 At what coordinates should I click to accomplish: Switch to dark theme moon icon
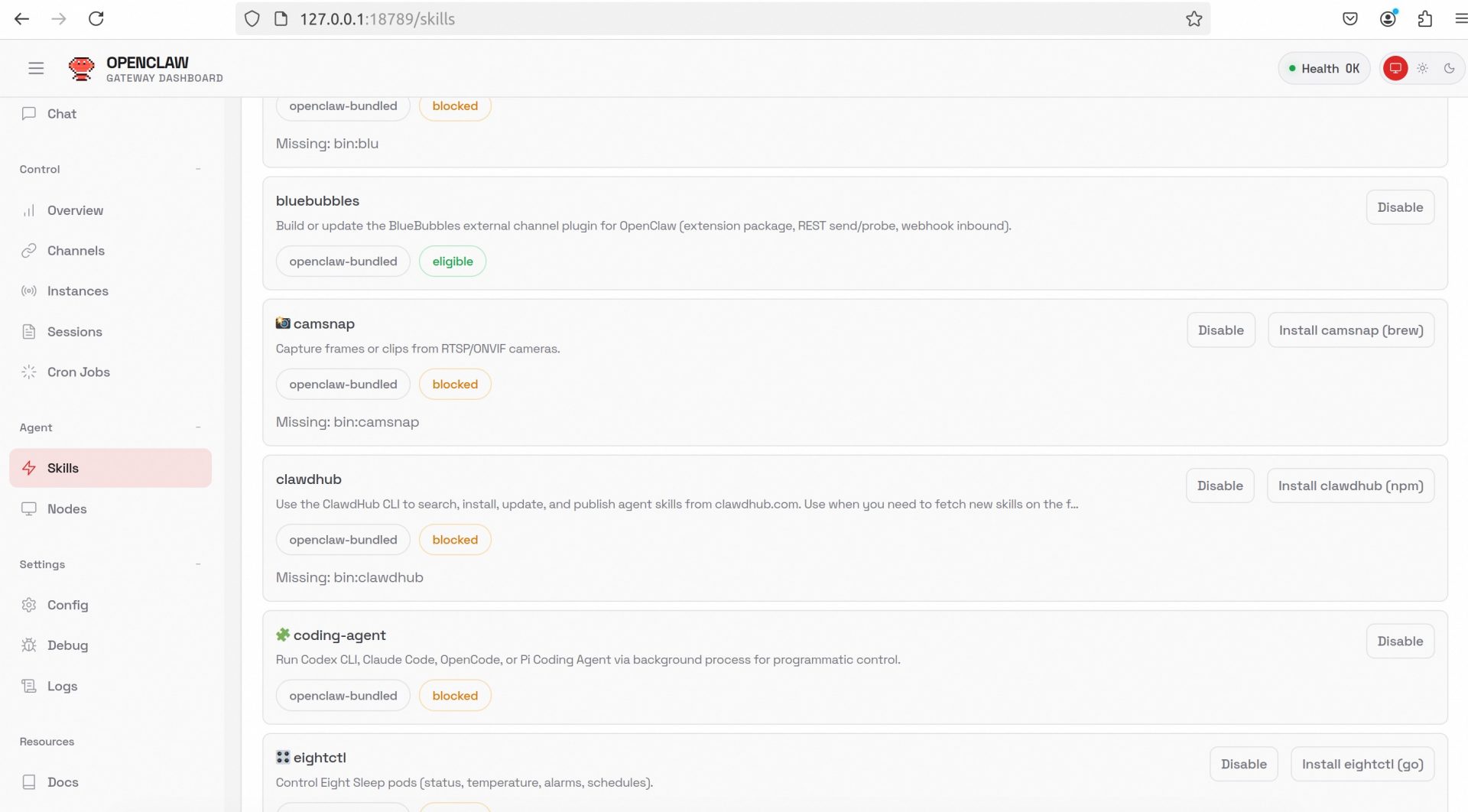1449,68
